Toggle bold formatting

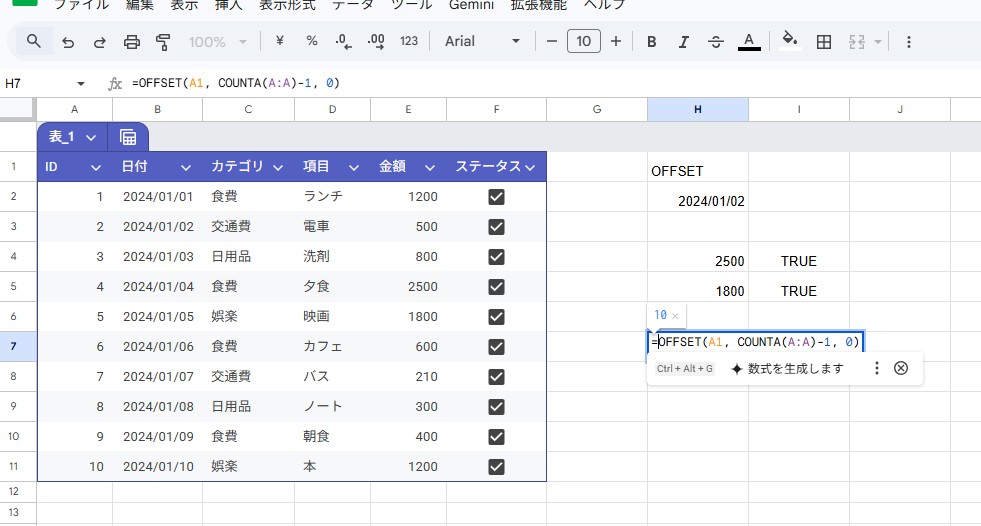tap(652, 42)
